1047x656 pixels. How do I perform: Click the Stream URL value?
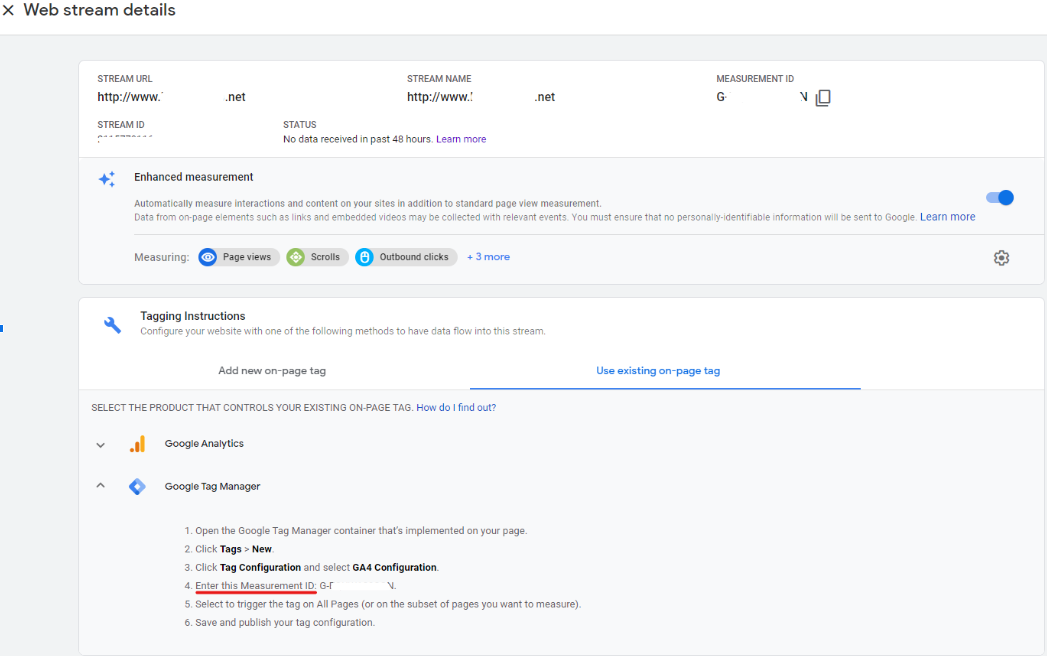pos(172,98)
